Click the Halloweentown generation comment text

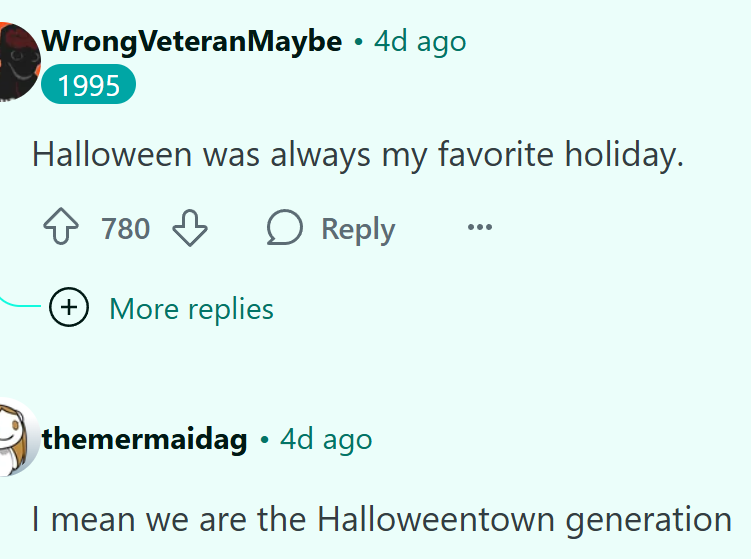382,520
